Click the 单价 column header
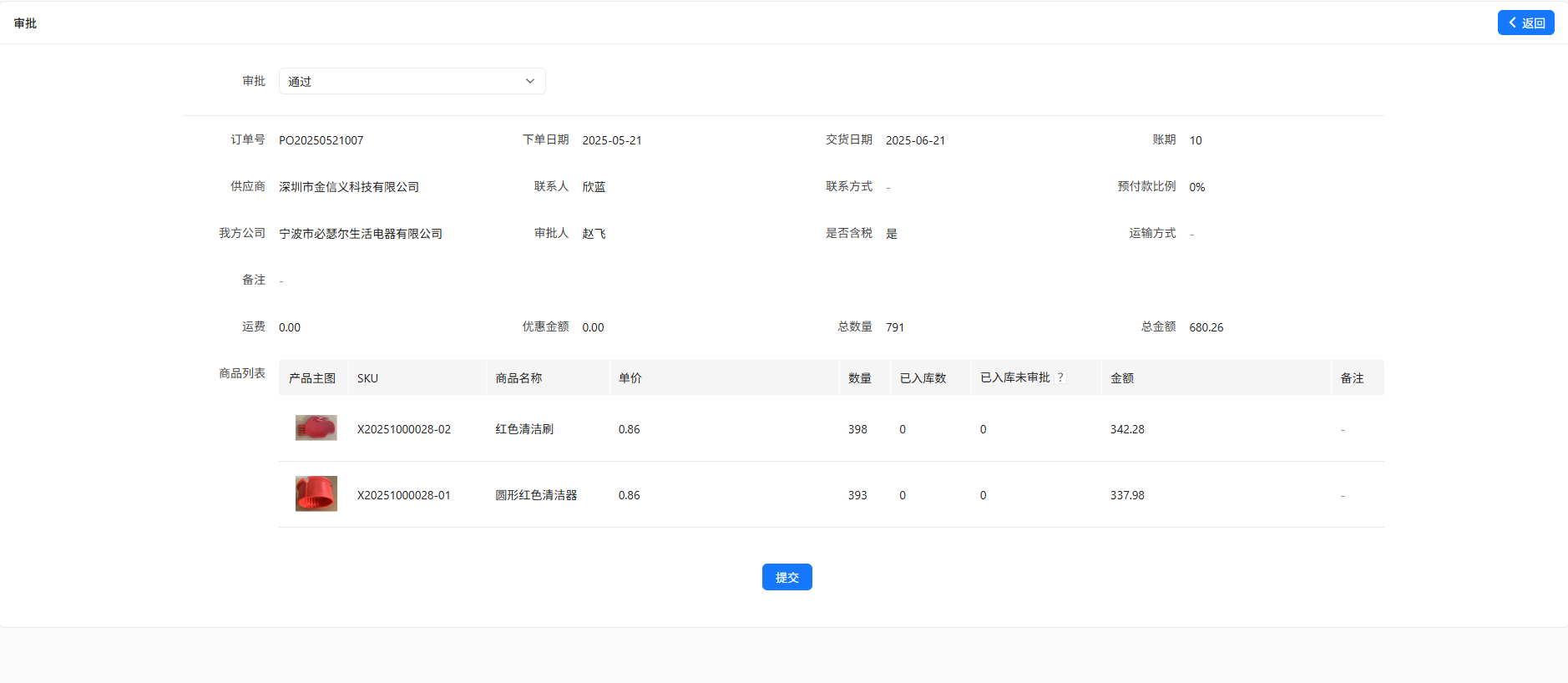The width and height of the screenshot is (1568, 683). (x=724, y=377)
